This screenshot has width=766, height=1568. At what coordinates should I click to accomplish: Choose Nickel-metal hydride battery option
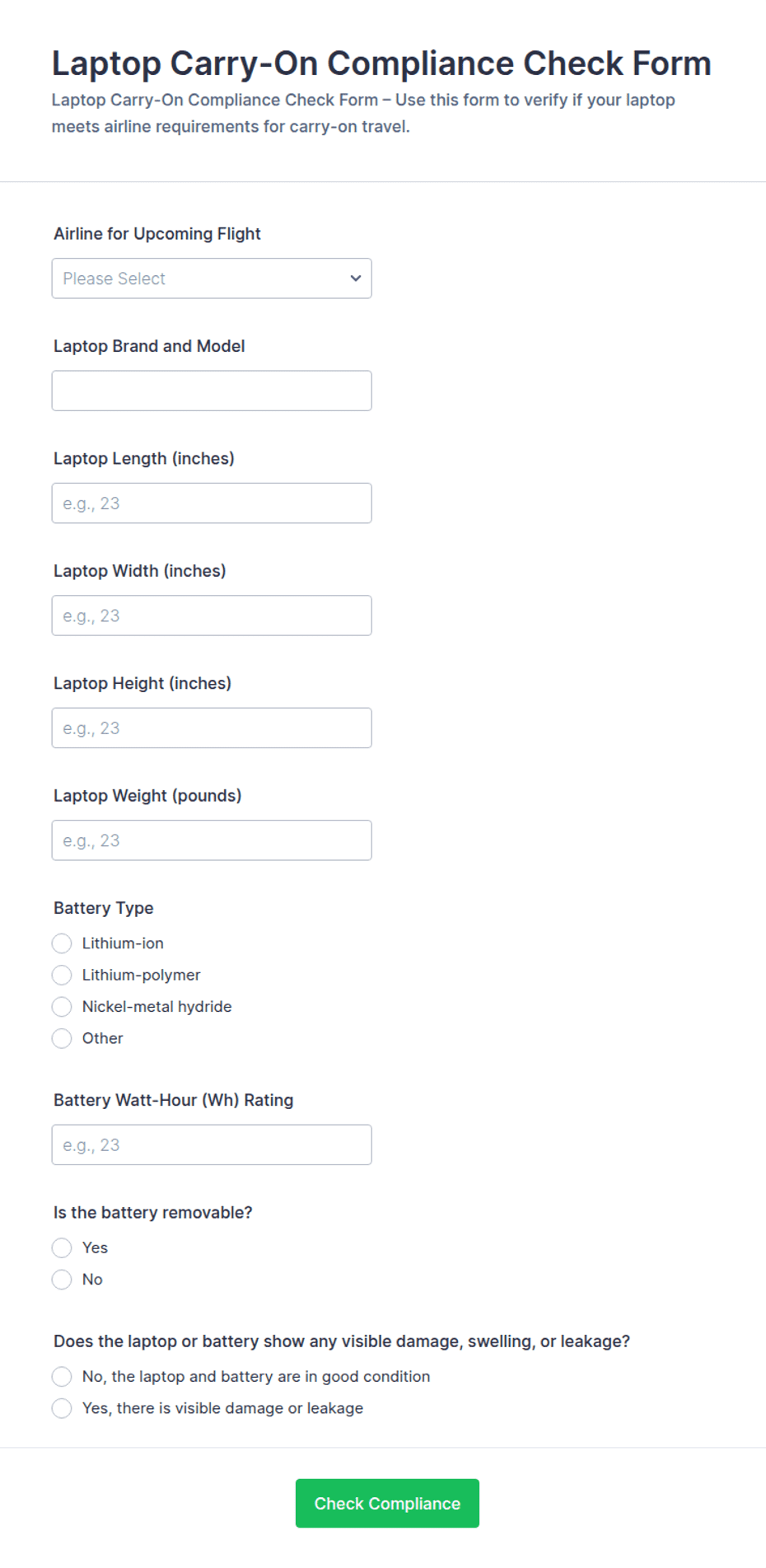point(62,1007)
